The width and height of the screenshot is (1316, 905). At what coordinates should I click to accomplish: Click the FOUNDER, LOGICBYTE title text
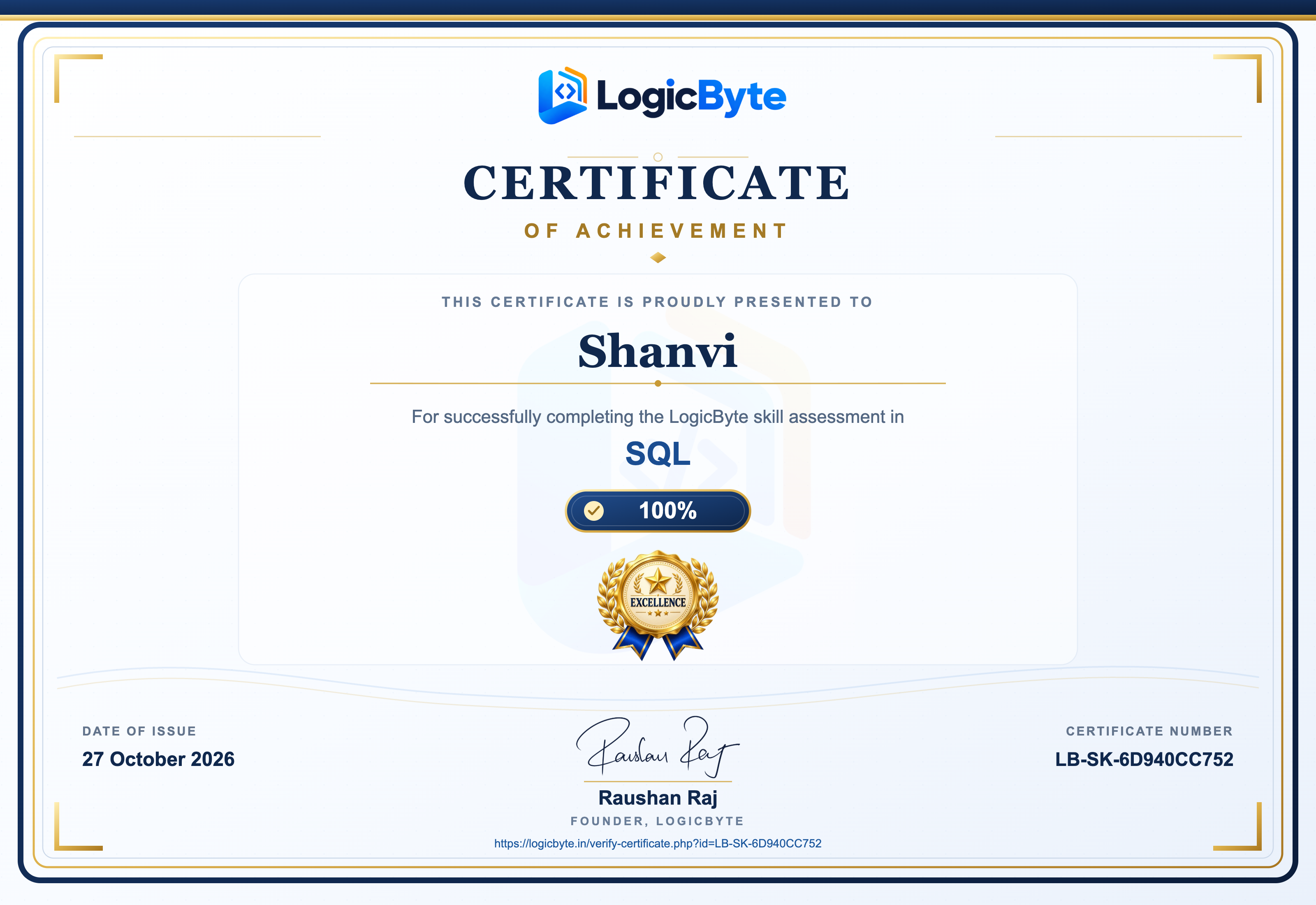click(x=658, y=821)
